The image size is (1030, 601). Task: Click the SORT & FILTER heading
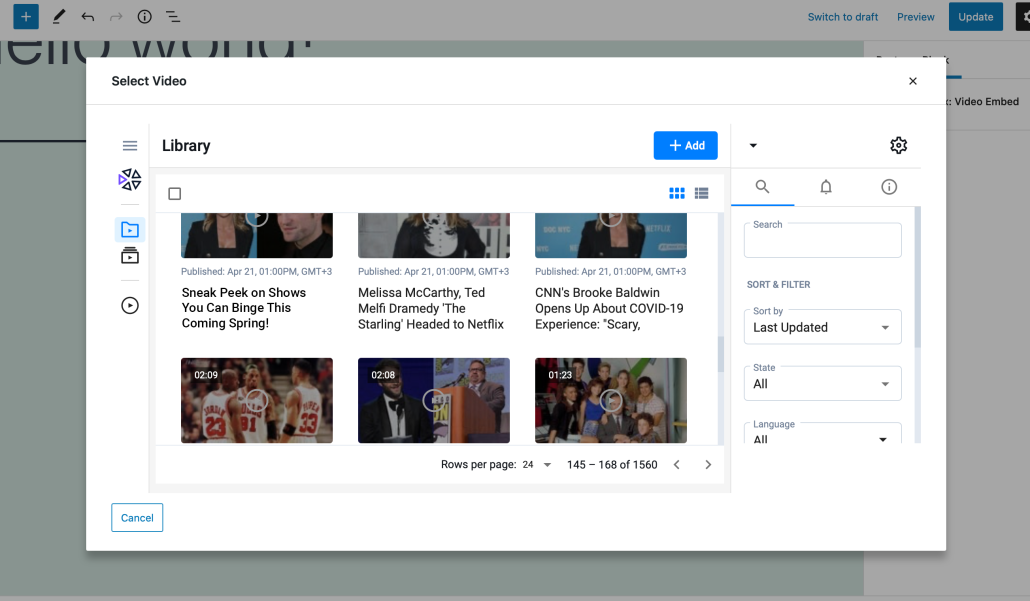click(778, 284)
